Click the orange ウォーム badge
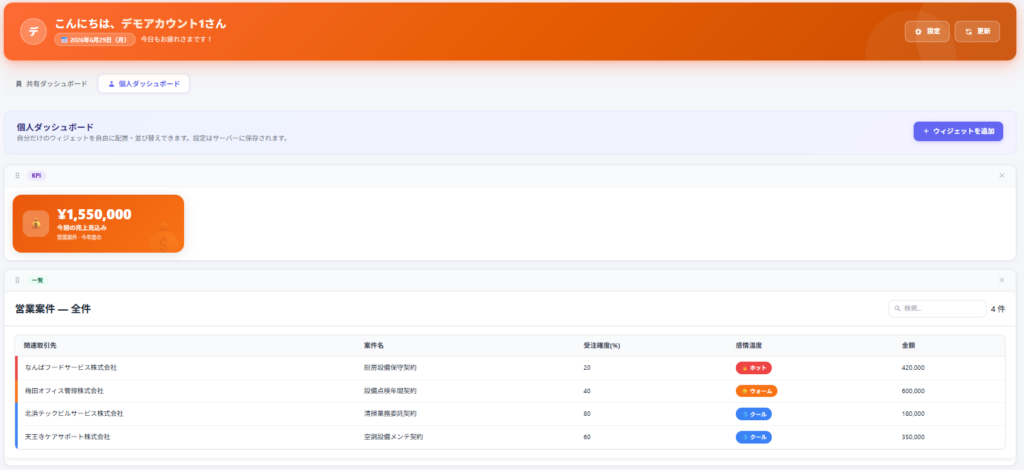The width and height of the screenshot is (1024, 470). pos(756,390)
